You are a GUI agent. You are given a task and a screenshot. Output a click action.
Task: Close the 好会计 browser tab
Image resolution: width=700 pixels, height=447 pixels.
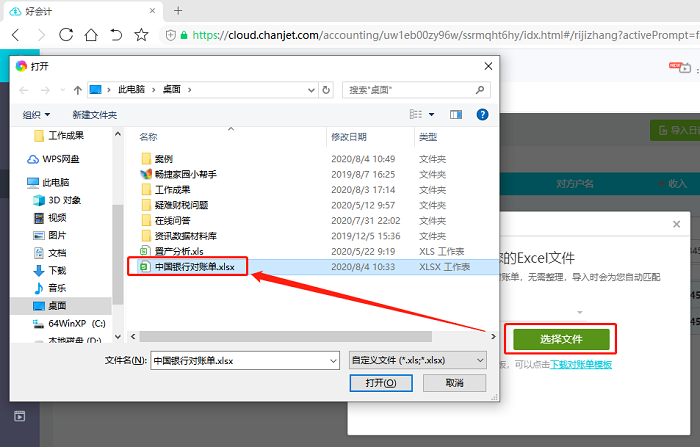[x=152, y=11]
